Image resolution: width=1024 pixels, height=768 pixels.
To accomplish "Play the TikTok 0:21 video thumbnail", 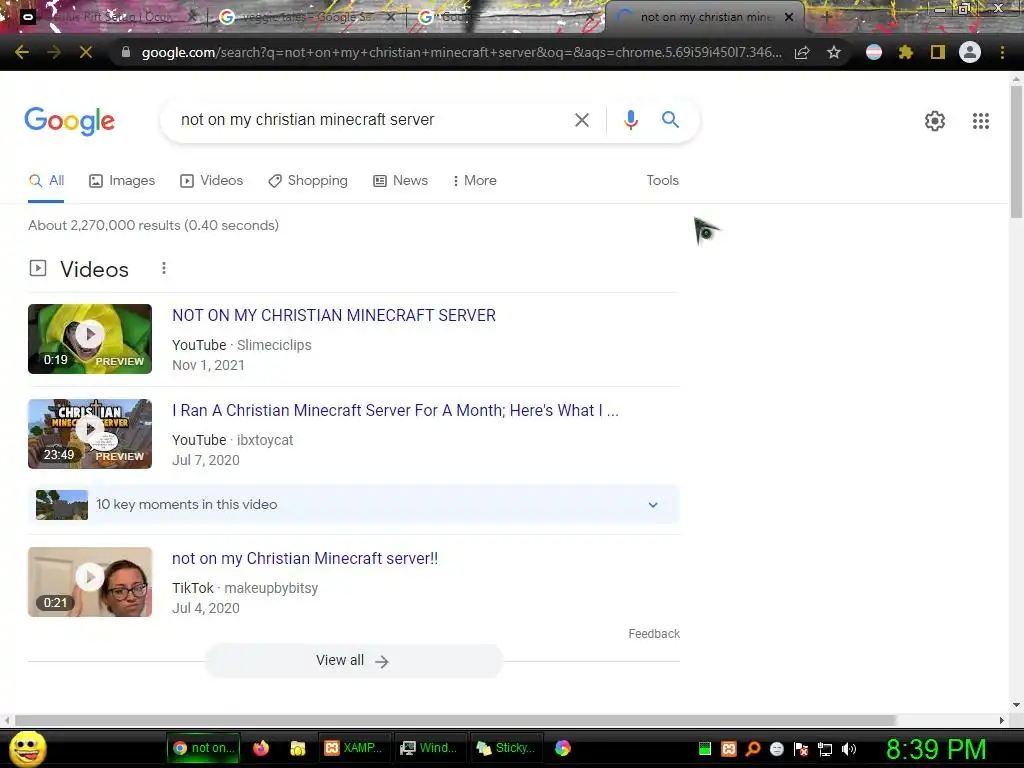I will pyautogui.click(x=90, y=582).
